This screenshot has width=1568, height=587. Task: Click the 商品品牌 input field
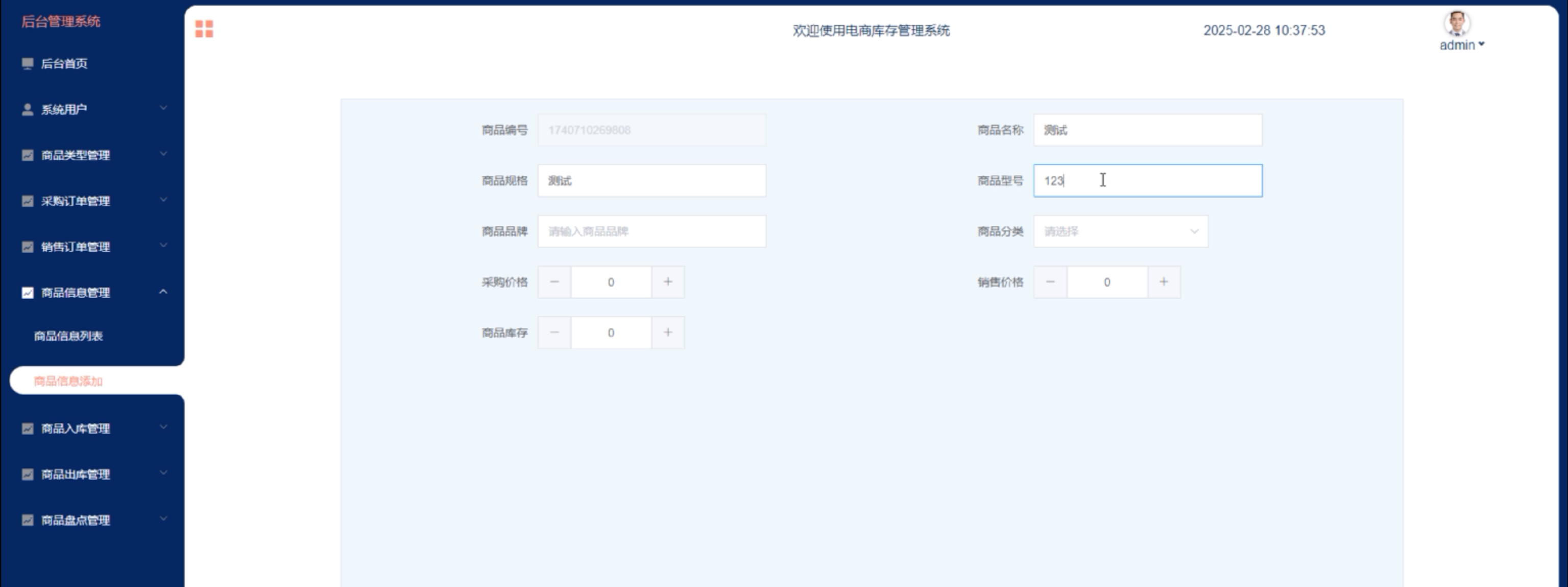pyautogui.click(x=652, y=231)
